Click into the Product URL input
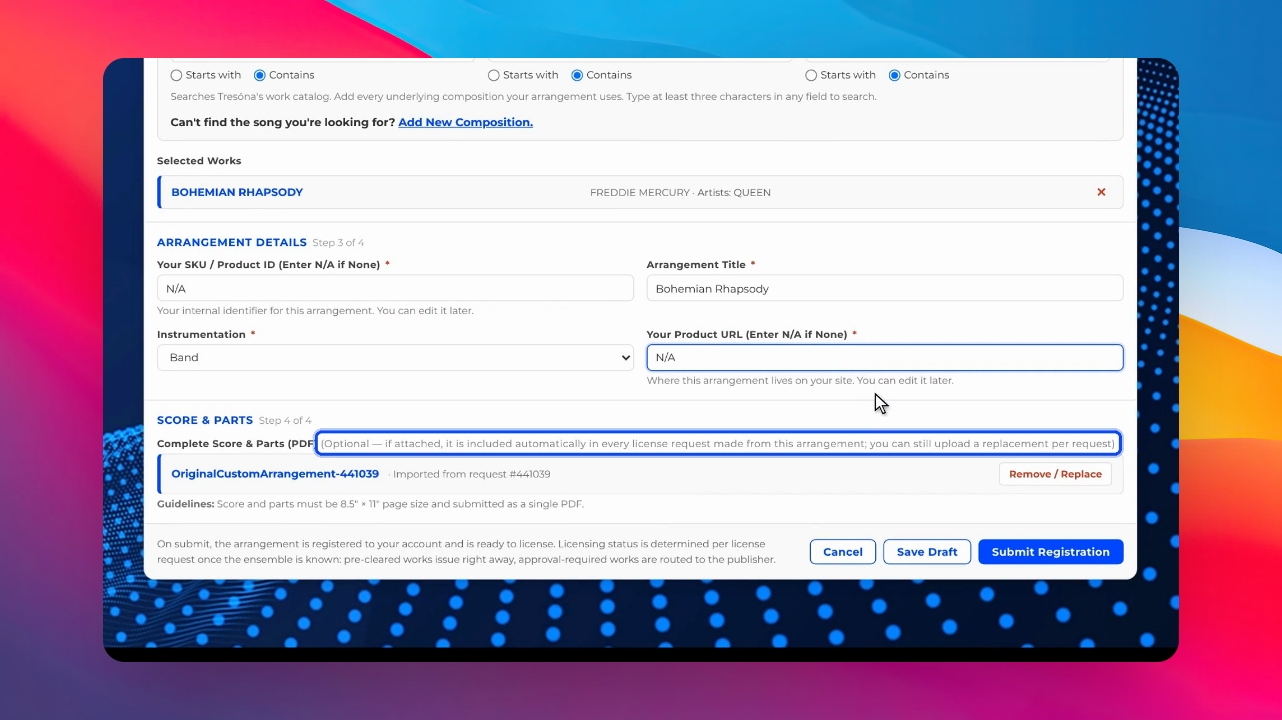1282x720 pixels. [x=885, y=357]
